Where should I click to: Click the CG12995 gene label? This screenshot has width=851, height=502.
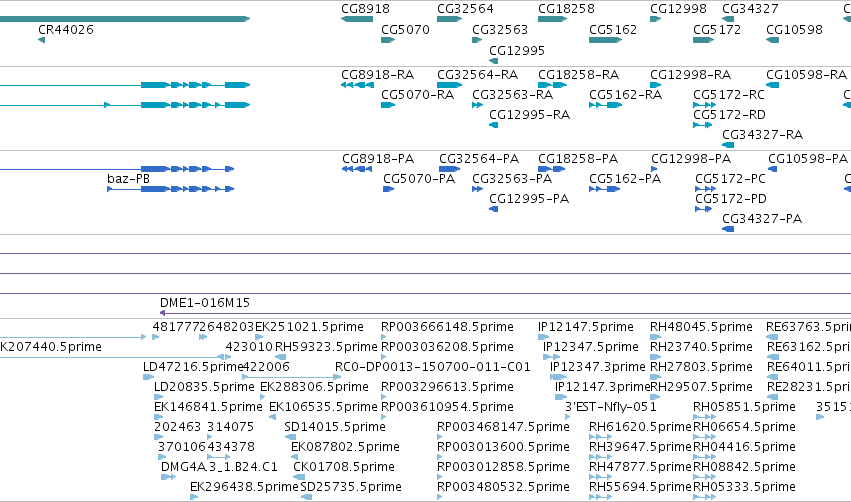pyautogui.click(x=517, y=50)
